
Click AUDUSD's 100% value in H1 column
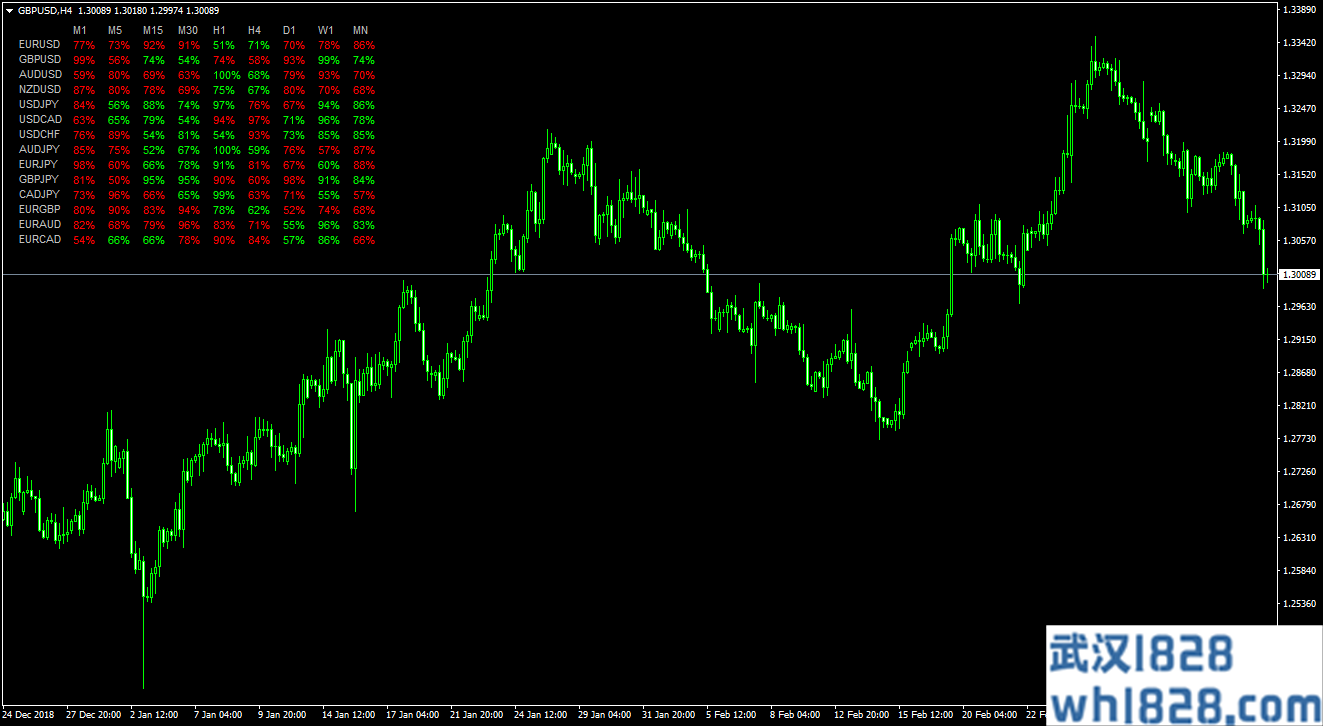[227, 75]
